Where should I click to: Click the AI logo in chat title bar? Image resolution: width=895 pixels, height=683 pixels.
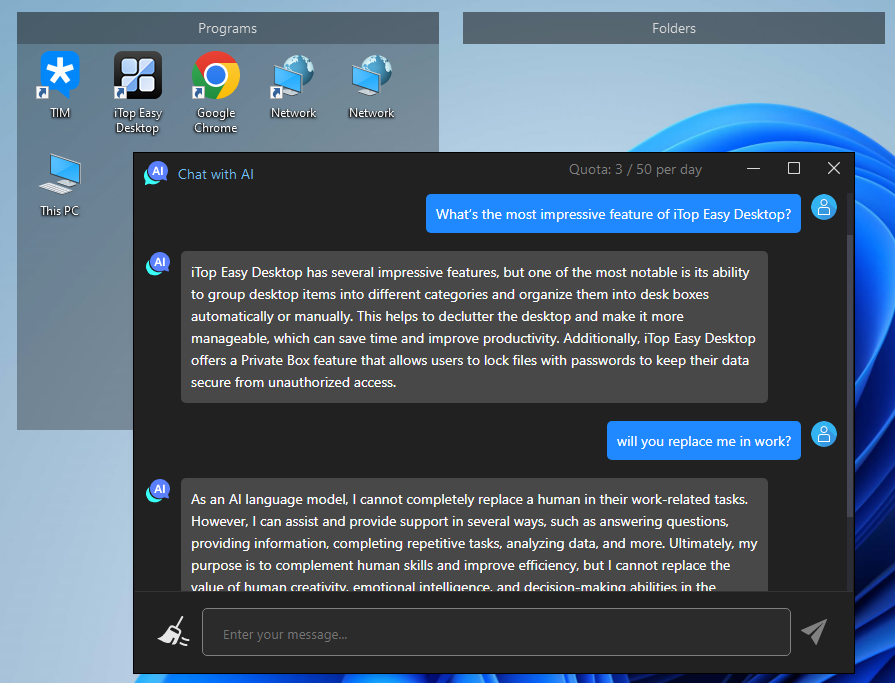(x=156, y=173)
